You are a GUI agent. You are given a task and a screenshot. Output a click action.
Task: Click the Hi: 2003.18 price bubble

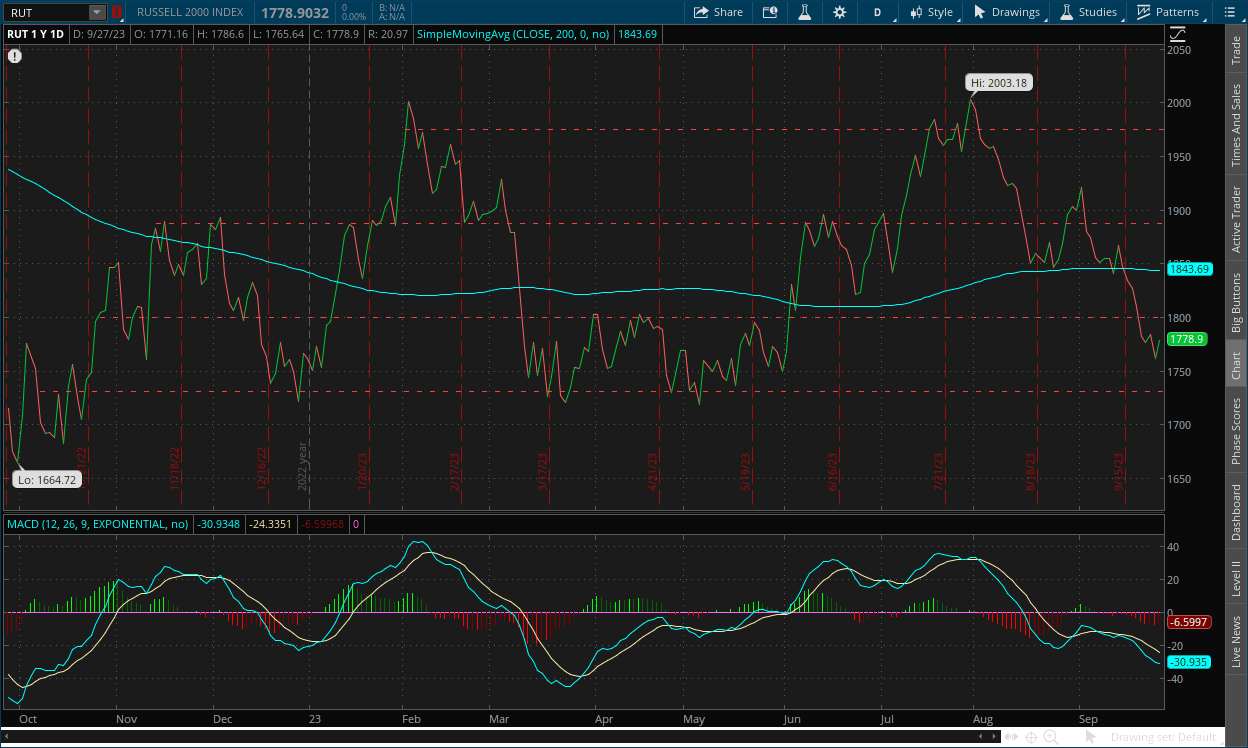coord(999,82)
